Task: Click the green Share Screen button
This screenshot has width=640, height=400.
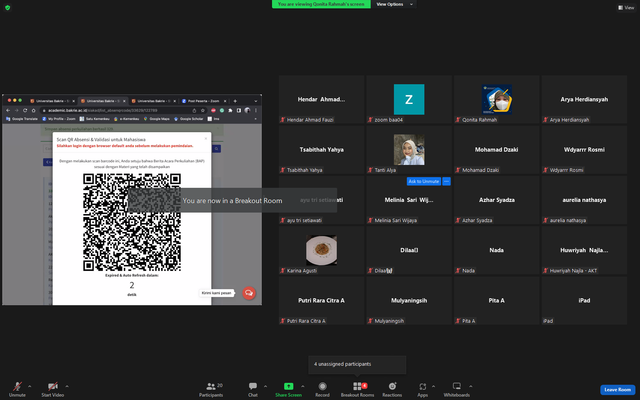Action: click(x=289, y=389)
